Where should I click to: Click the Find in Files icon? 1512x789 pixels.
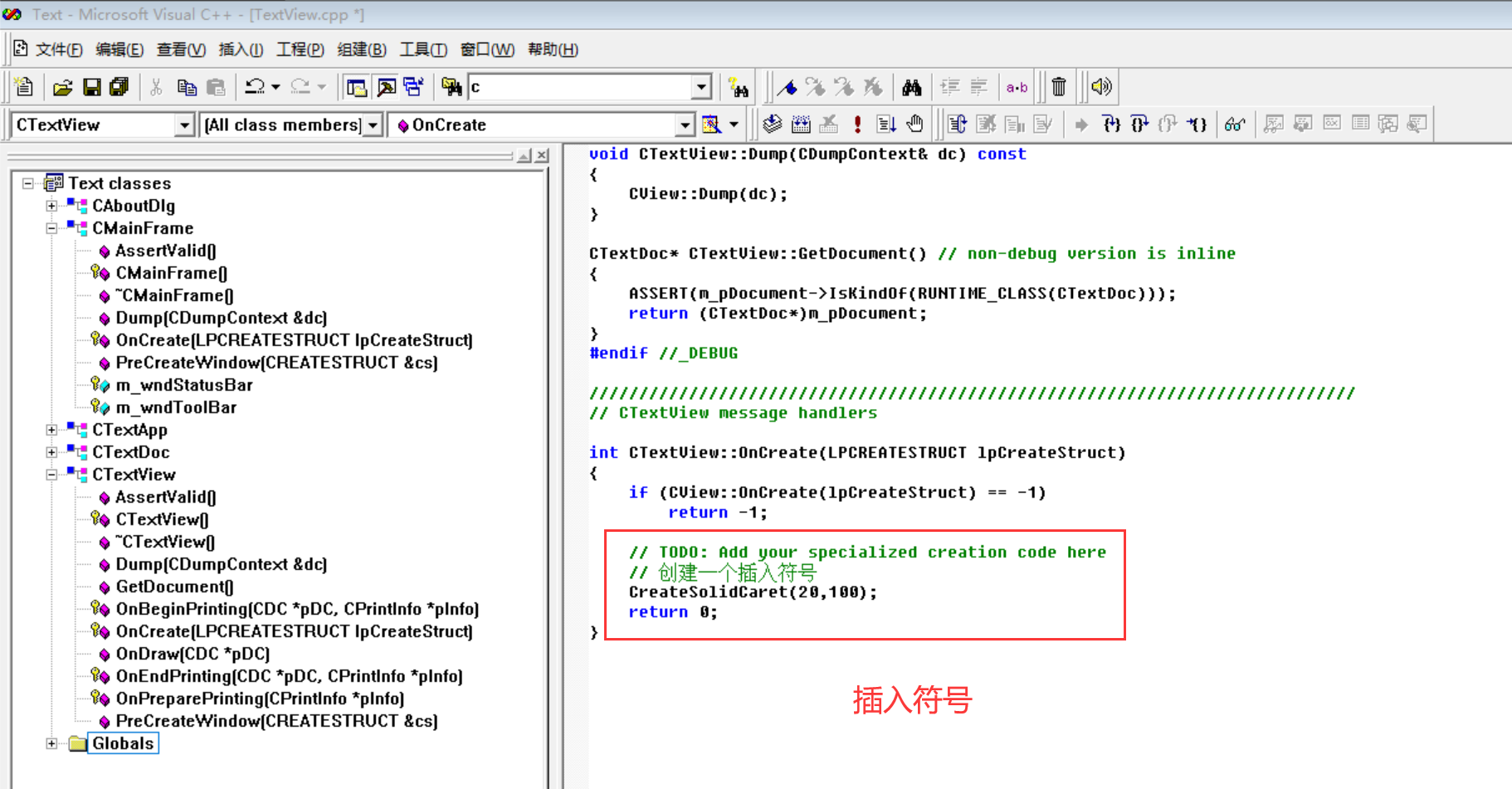[451, 87]
